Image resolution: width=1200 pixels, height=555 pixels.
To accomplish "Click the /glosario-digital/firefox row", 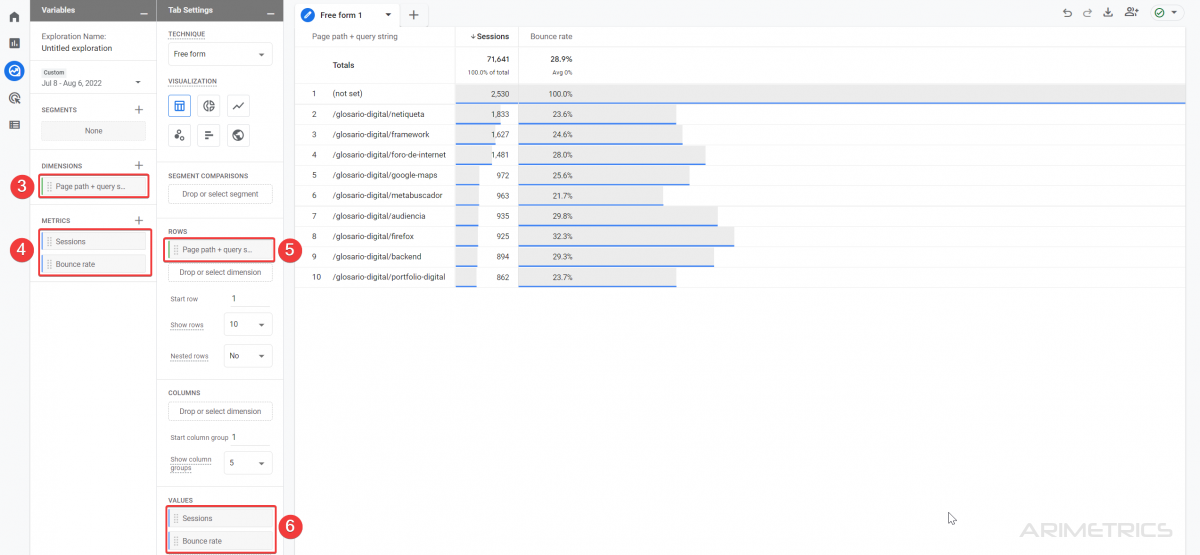I will tap(740, 236).
